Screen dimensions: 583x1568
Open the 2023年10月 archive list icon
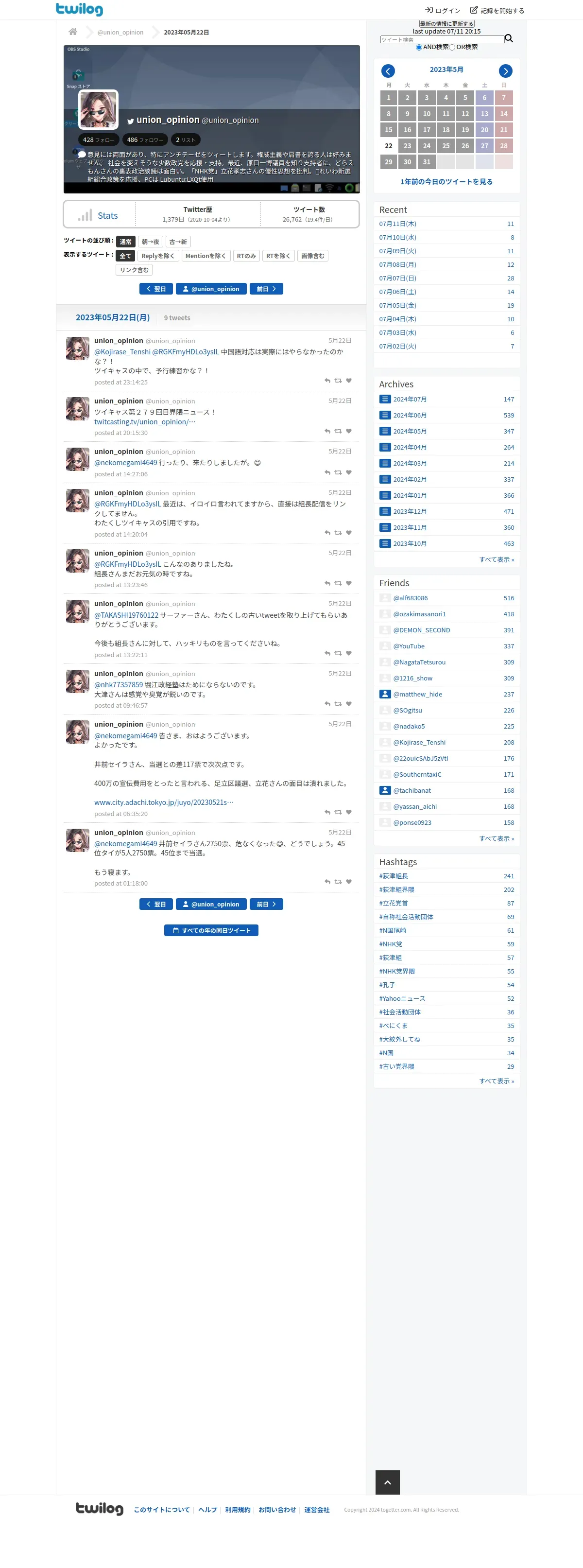pyautogui.click(x=385, y=543)
